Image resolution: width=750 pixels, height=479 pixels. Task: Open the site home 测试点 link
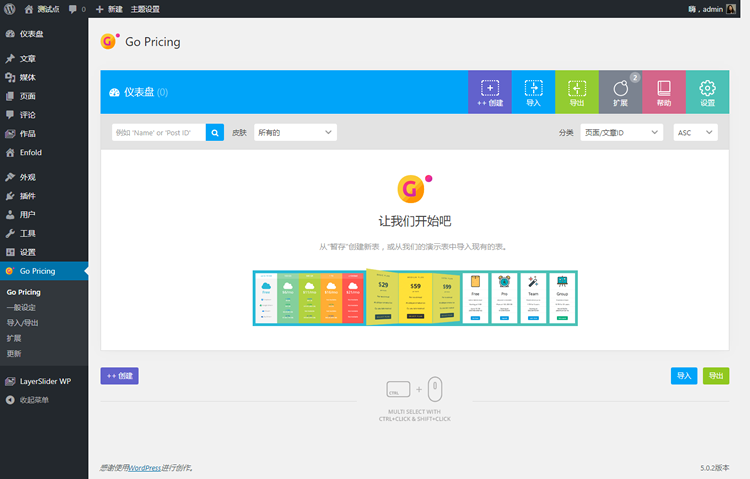click(x=42, y=9)
